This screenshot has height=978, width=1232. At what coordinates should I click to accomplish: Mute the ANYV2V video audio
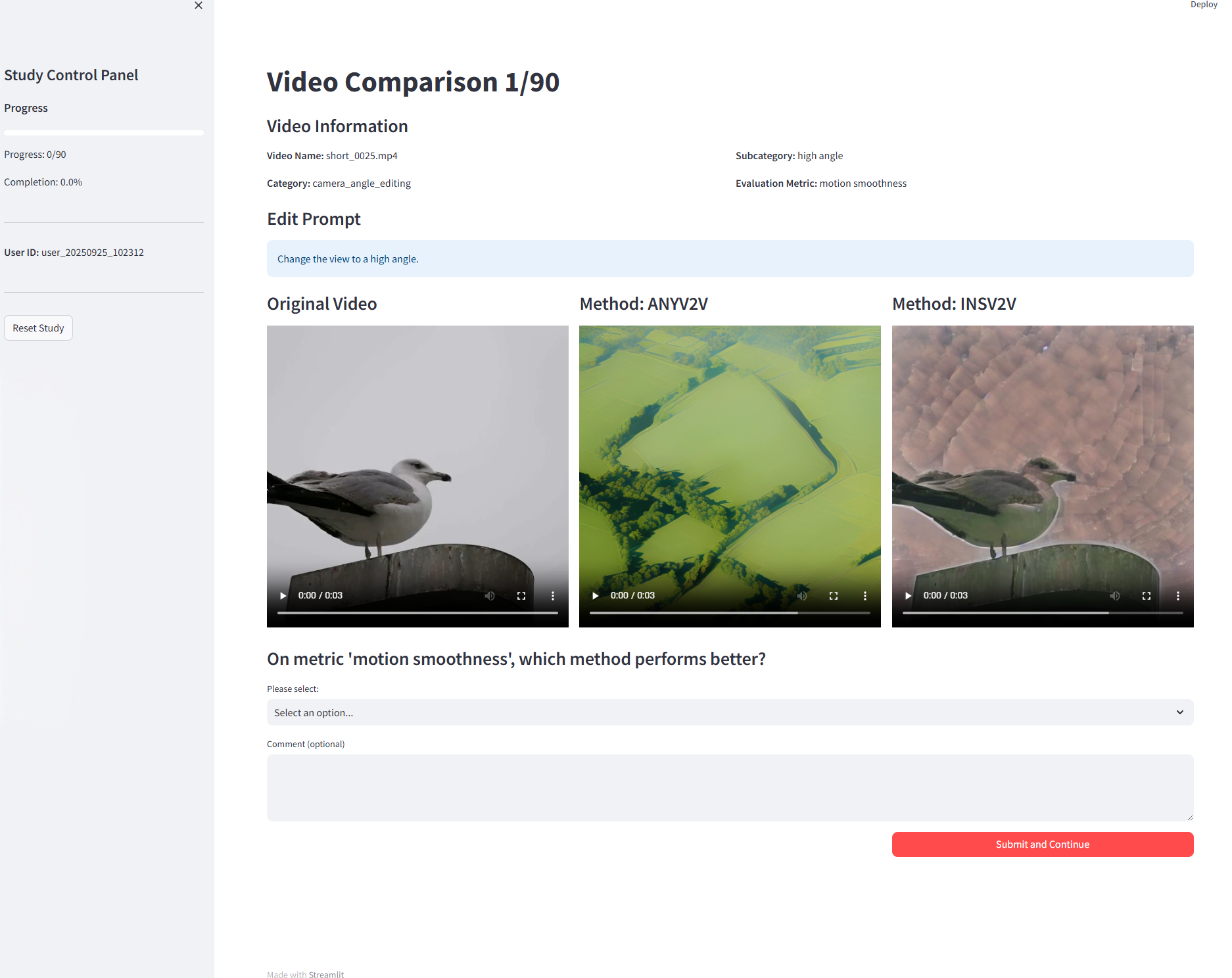click(802, 596)
